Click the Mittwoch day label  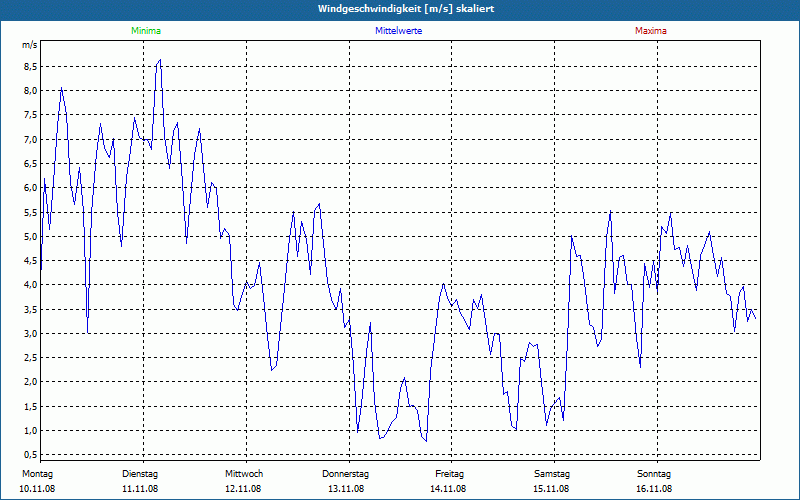click(244, 474)
